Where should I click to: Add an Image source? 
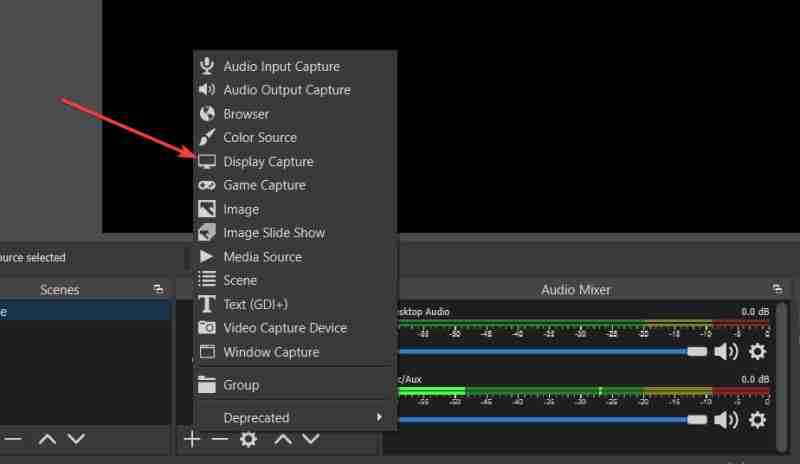tap(295, 209)
